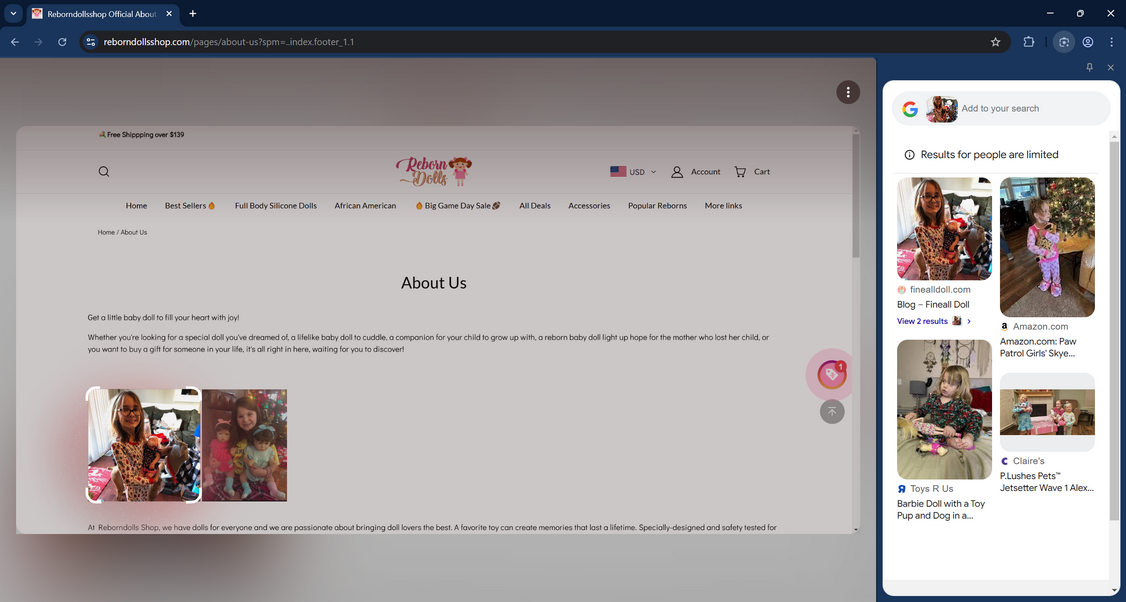The height and width of the screenshot is (602, 1126).
Task: Open Popular Reborns menu item
Action: point(657,205)
